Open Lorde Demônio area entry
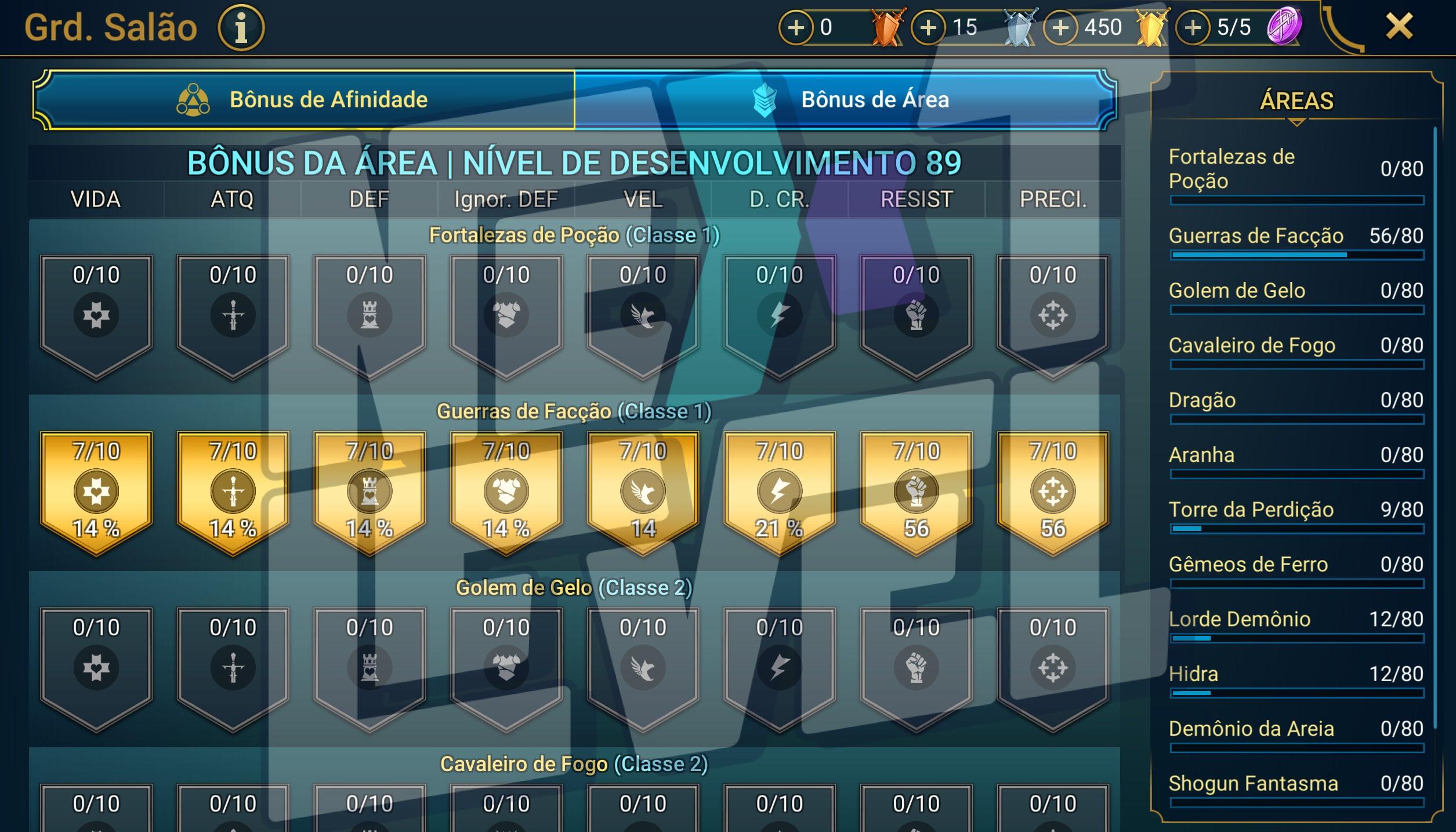This screenshot has width=1456, height=832. [x=1296, y=625]
